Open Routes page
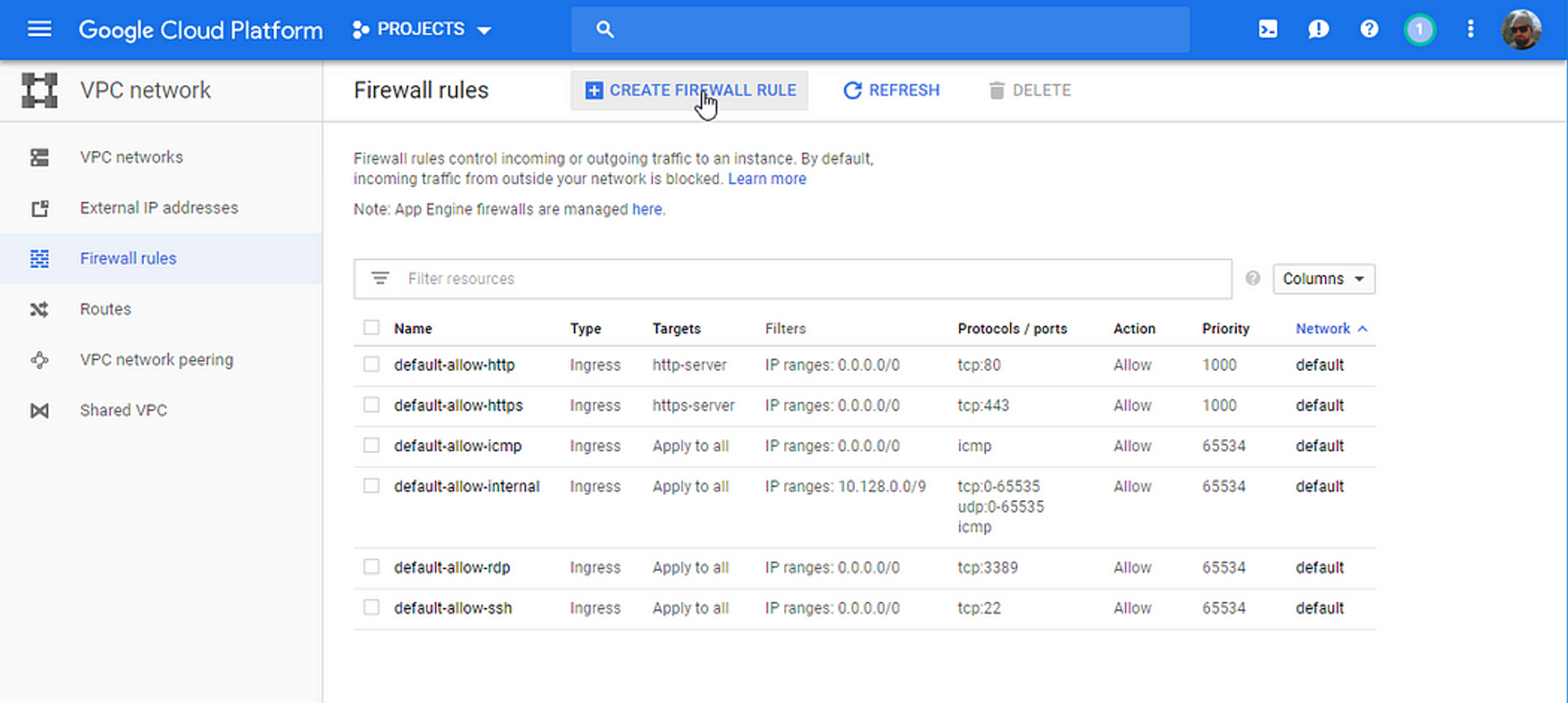The width and height of the screenshot is (1568, 703). point(106,309)
